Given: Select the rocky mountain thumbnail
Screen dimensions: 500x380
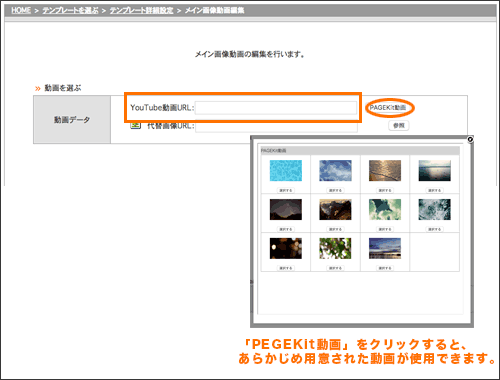Looking at the screenshot, I should [335, 210].
